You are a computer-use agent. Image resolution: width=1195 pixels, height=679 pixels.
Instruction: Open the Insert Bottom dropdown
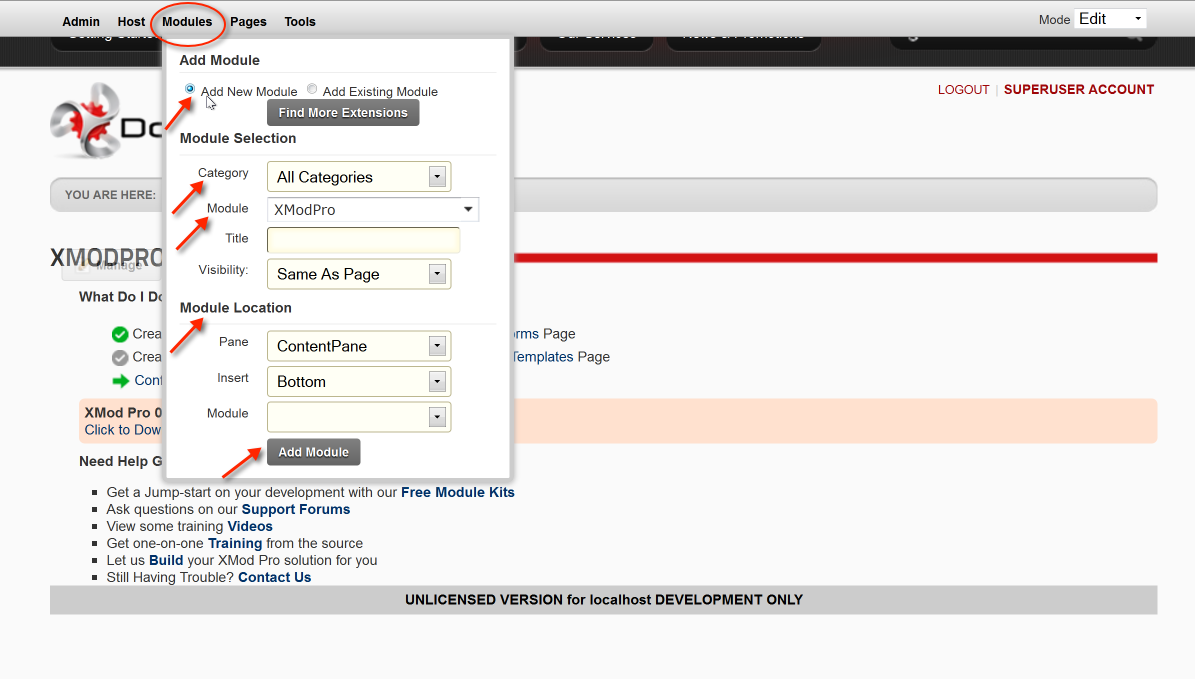pyautogui.click(x=359, y=382)
